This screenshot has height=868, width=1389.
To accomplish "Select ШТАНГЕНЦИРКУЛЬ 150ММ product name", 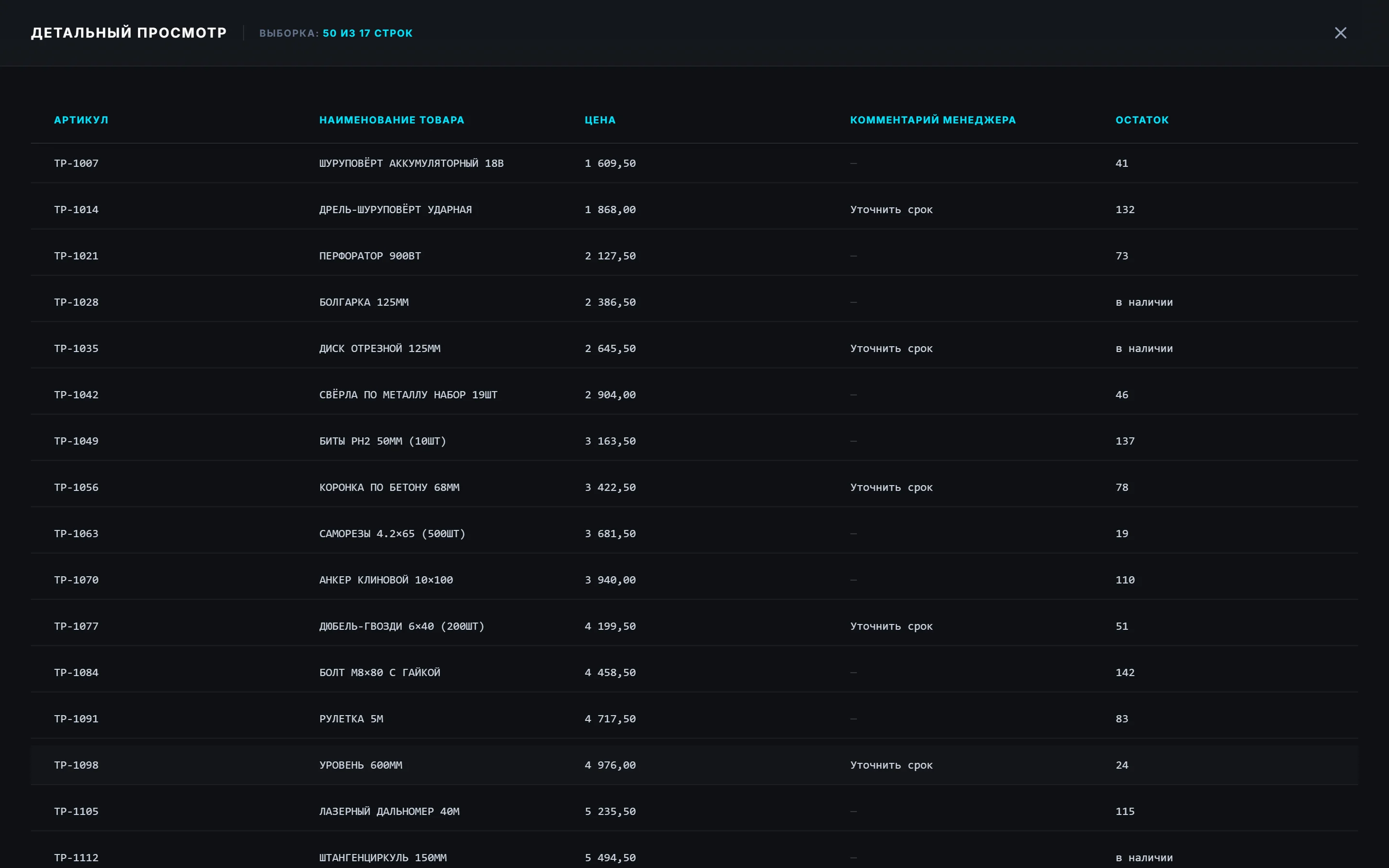I will click(383, 858).
